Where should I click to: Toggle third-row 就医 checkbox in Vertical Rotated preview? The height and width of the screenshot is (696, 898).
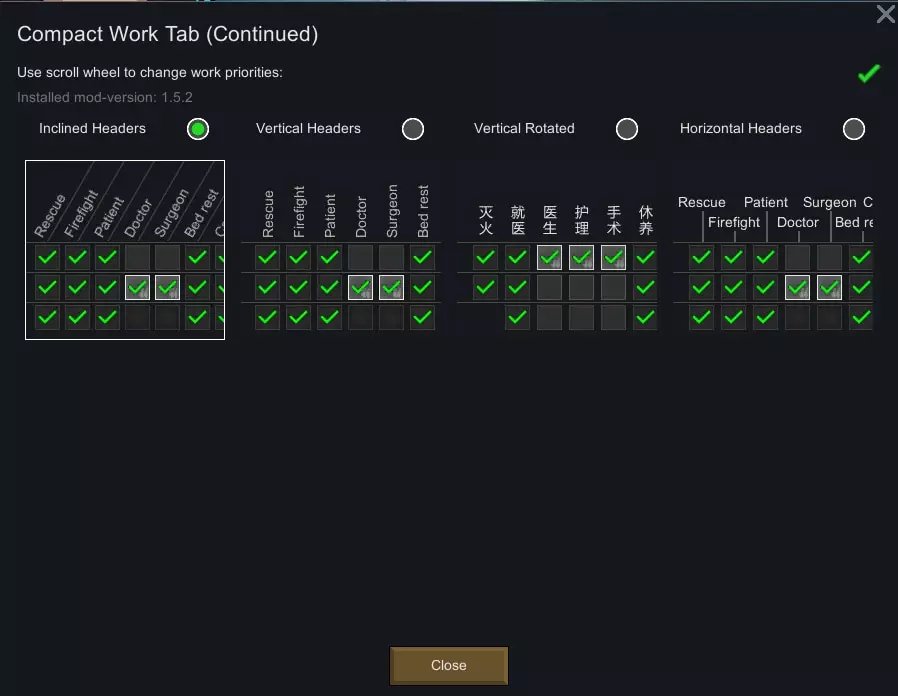[517, 317]
